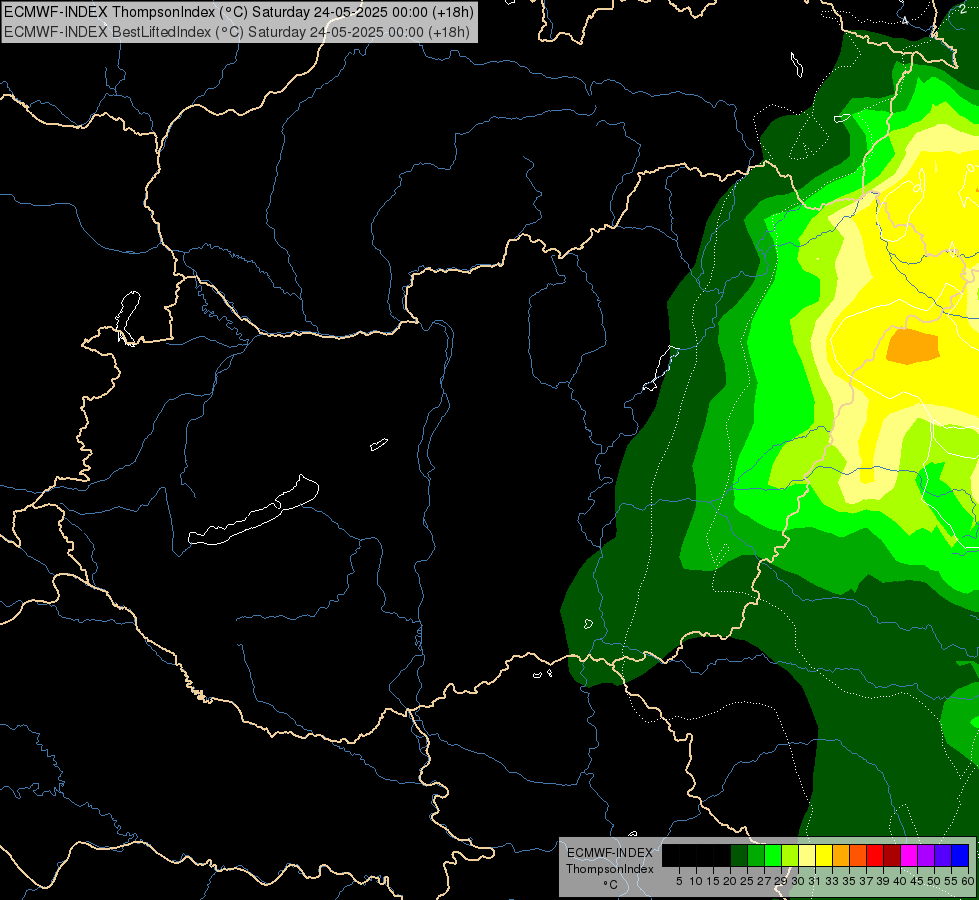Viewport: 979px width, 900px height.
Task: Select the medium green 25-27 legend swatch
Action: click(x=756, y=855)
